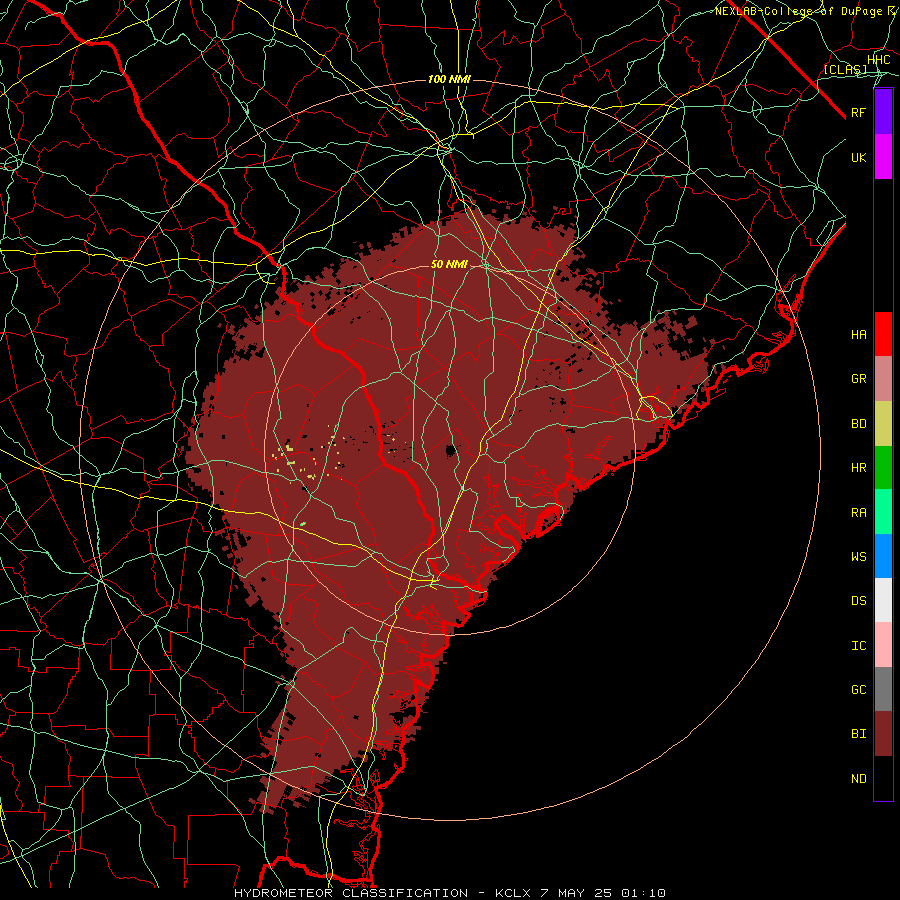Click the BD legend label
This screenshot has width=900, height=900.
(x=858, y=424)
